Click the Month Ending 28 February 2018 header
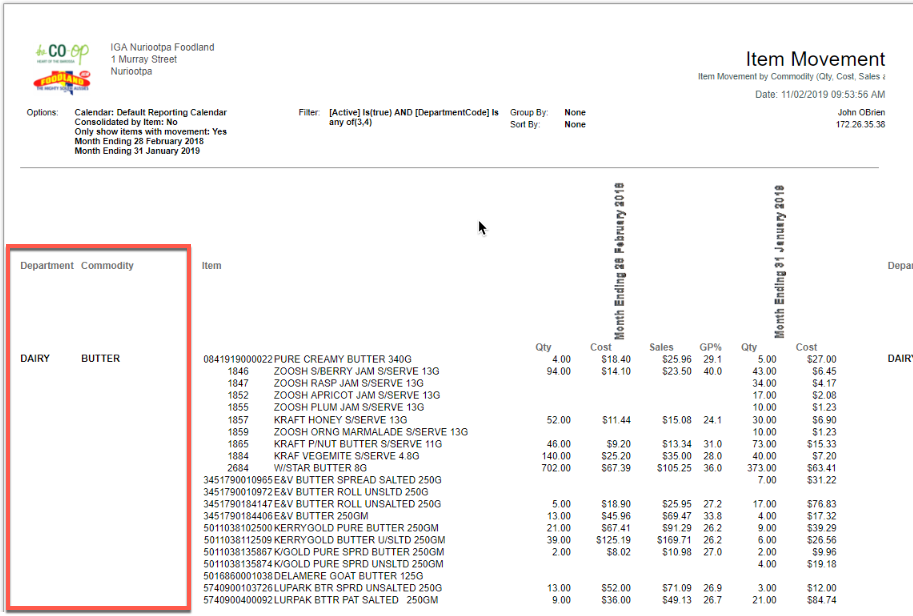The image size is (913, 616). 619,261
